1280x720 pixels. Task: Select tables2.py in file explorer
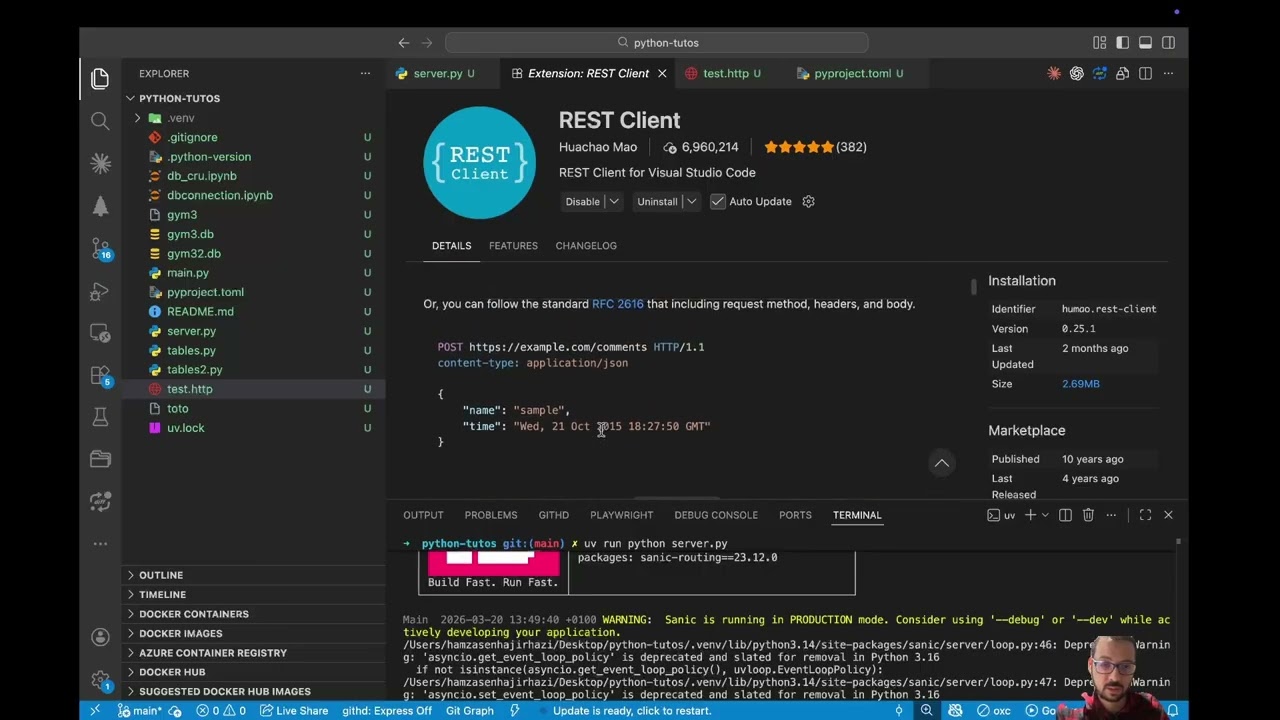(195, 369)
